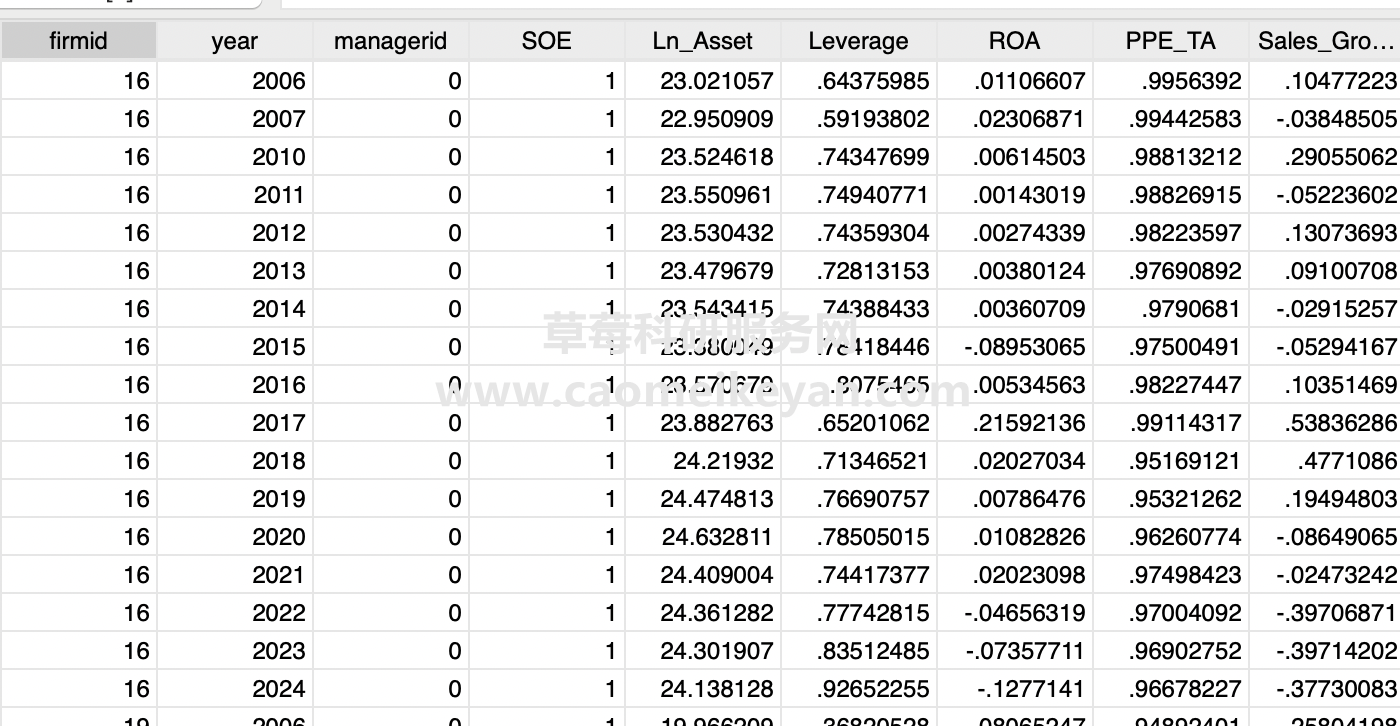Screen dimensions: 1400x726
Task: Click the year cell showing 2017
Action: coord(278,423)
